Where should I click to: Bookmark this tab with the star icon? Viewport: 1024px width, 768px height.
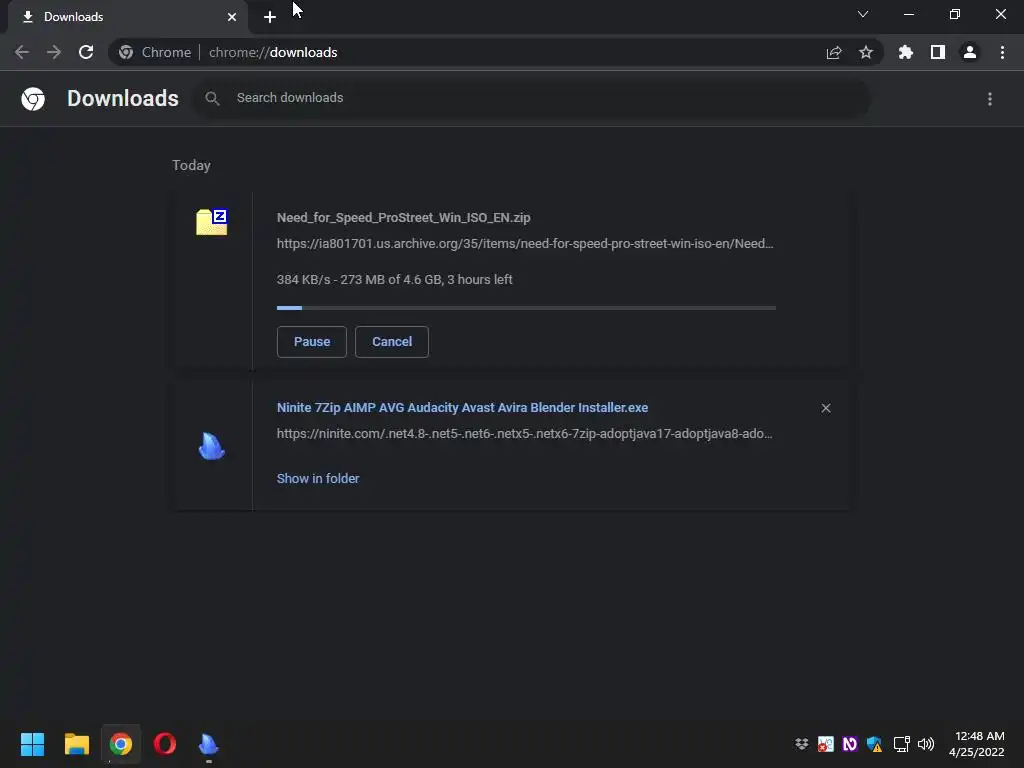tap(866, 52)
